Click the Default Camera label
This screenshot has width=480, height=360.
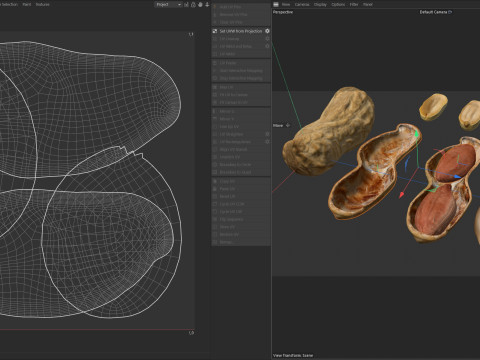pyautogui.click(x=433, y=12)
